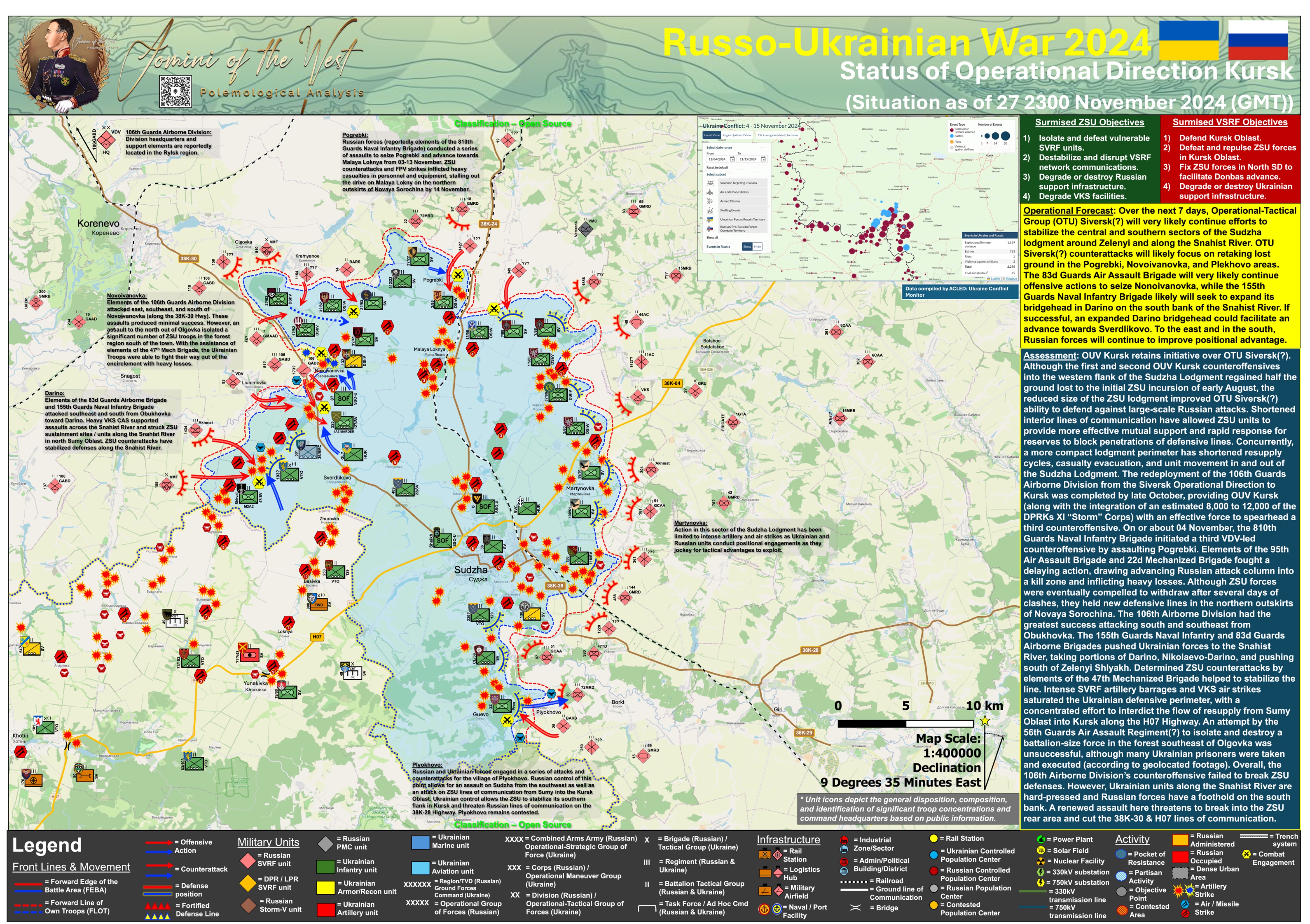Click the yellow north star compass marker
Image resolution: width=1310 pixels, height=924 pixels.
pyautogui.click(x=985, y=722)
